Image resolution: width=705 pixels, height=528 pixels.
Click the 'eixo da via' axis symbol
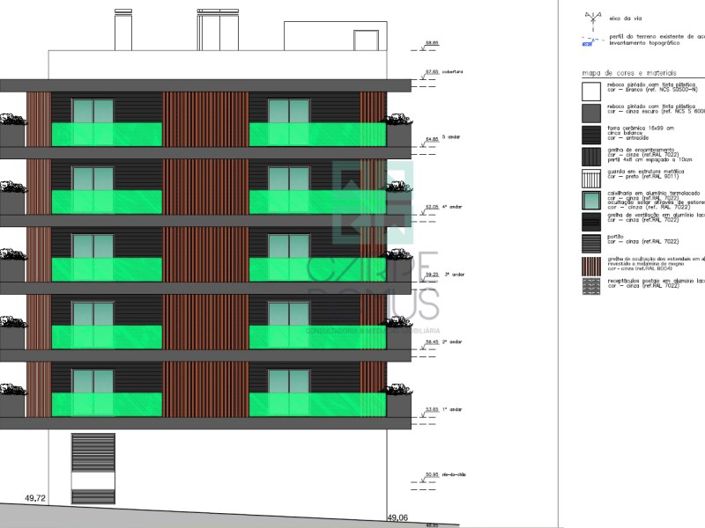pyautogui.click(x=593, y=20)
